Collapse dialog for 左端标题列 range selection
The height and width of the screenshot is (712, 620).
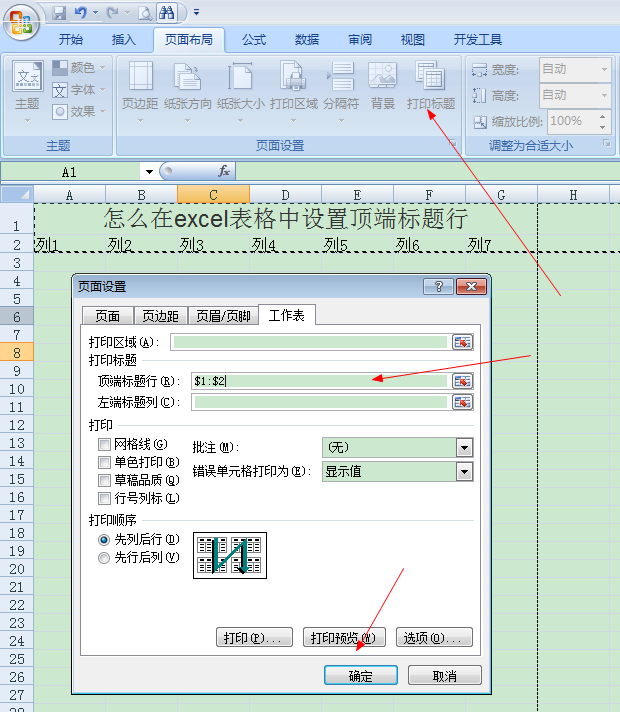[x=462, y=402]
